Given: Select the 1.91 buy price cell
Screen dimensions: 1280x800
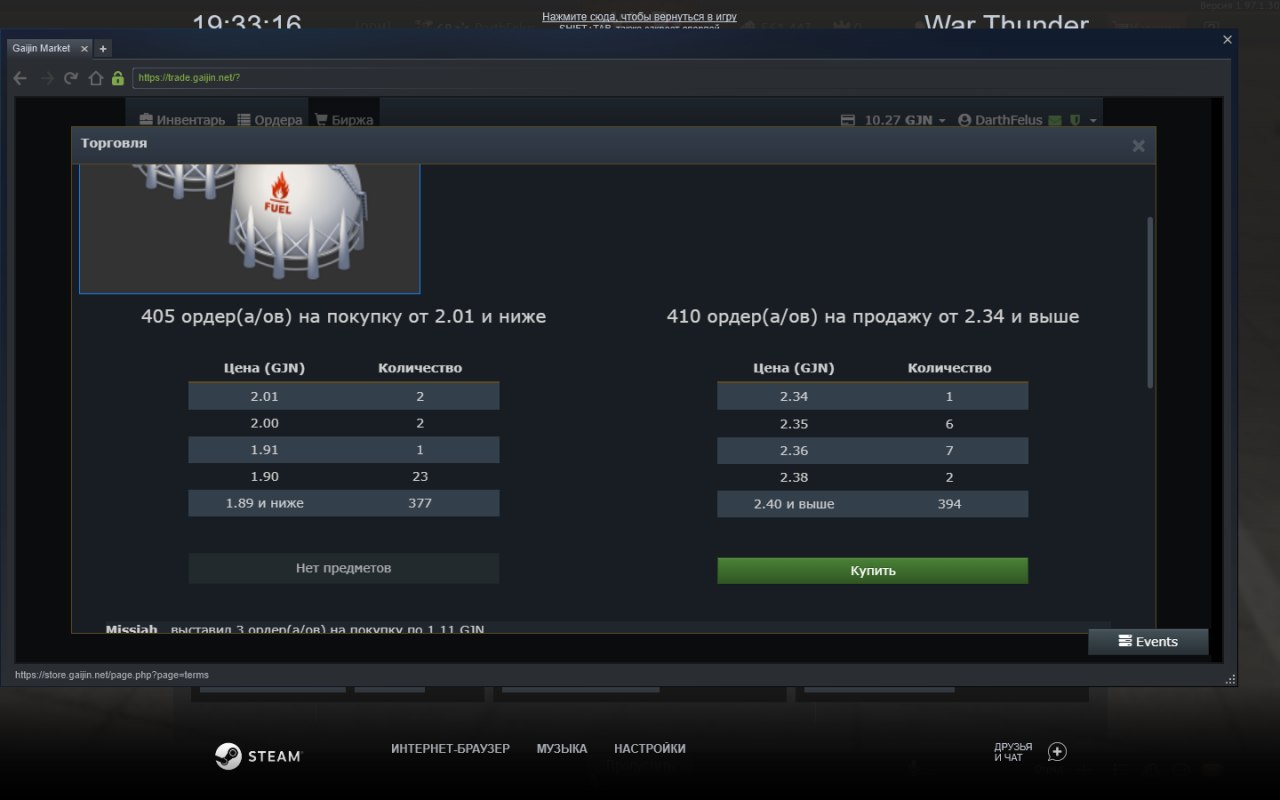Looking at the screenshot, I should coord(264,450).
